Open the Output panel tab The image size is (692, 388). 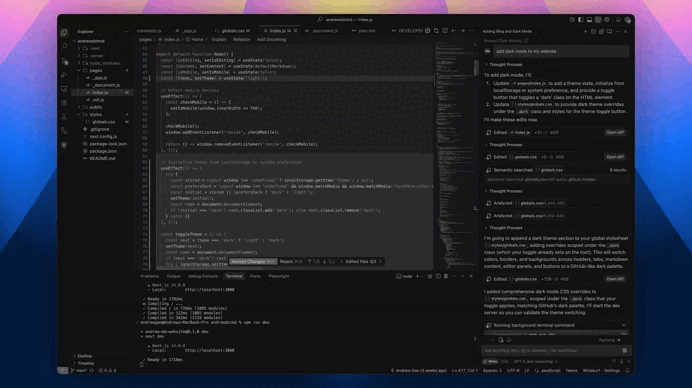pos(173,276)
